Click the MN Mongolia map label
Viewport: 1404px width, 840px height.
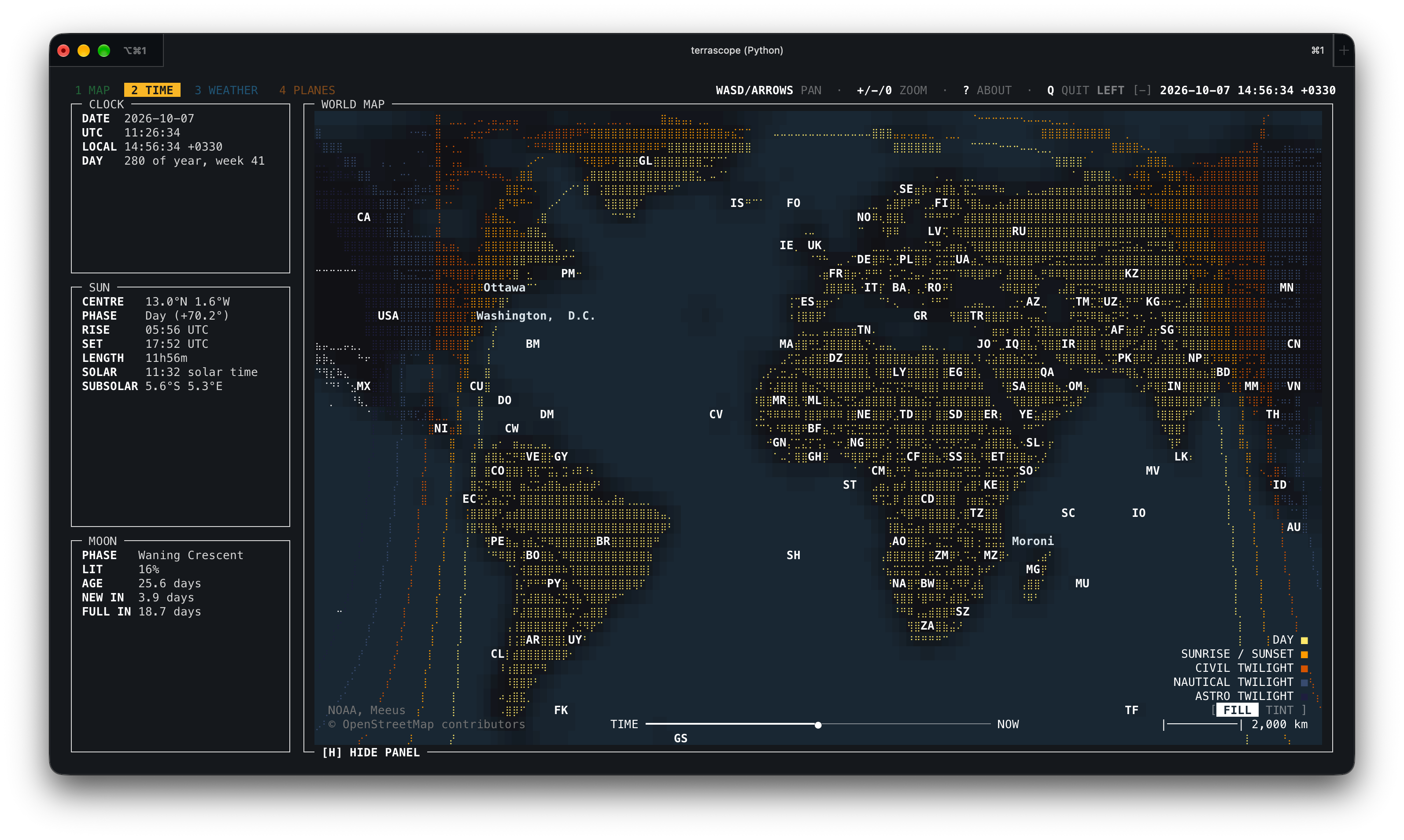(1286, 287)
